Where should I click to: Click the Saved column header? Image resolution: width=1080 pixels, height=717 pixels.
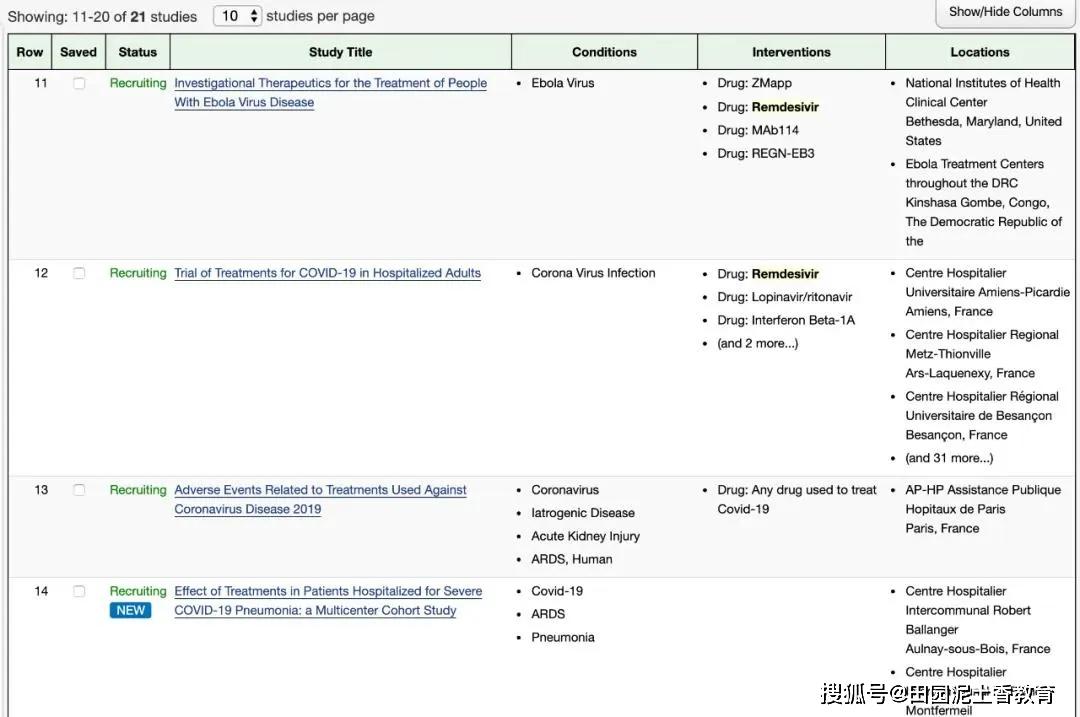[79, 52]
